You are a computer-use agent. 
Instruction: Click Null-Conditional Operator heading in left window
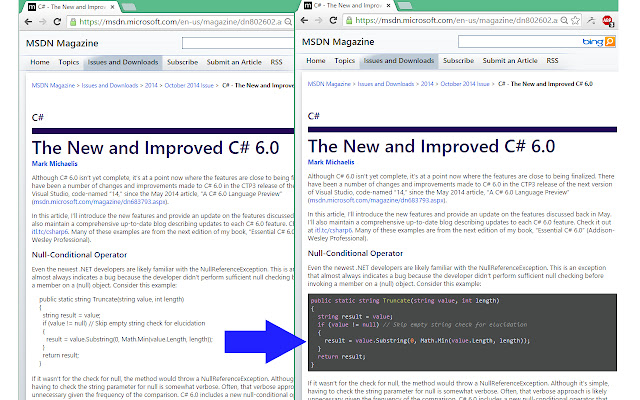[79, 255]
